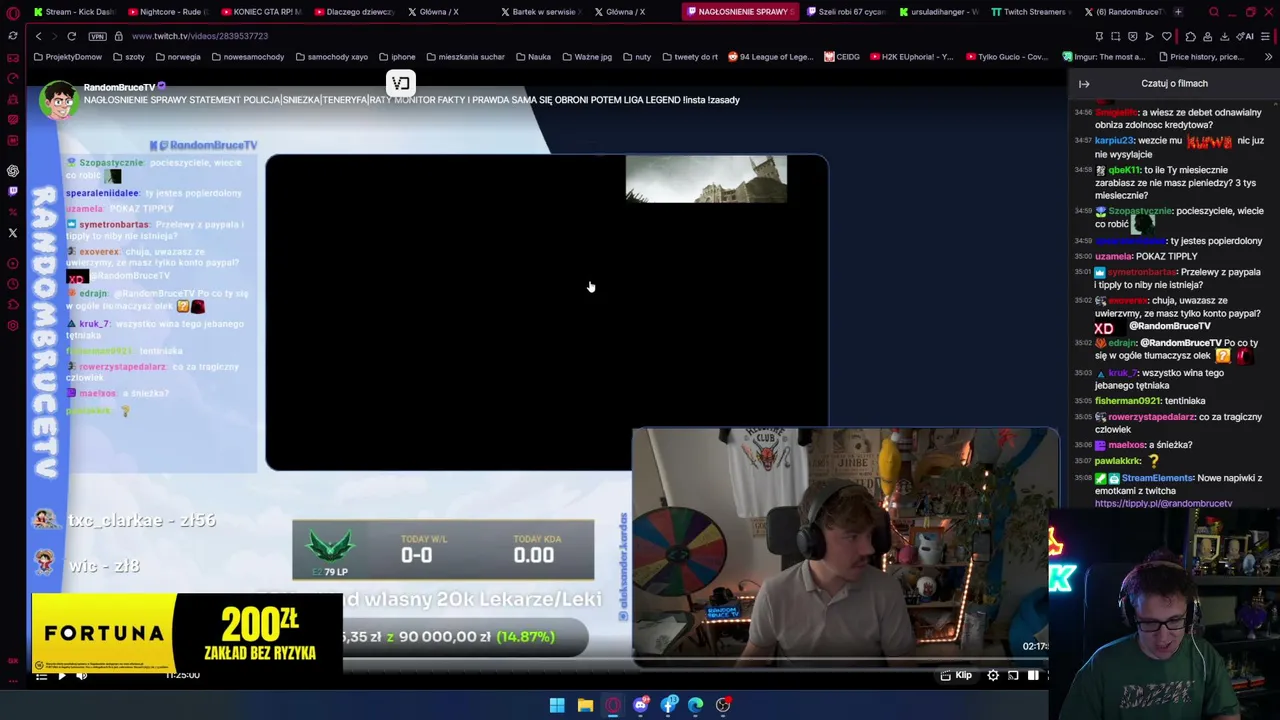Screen dimensions: 1280x720
Task: Open ChatGPT from the Opera sidebar
Action: [13, 171]
